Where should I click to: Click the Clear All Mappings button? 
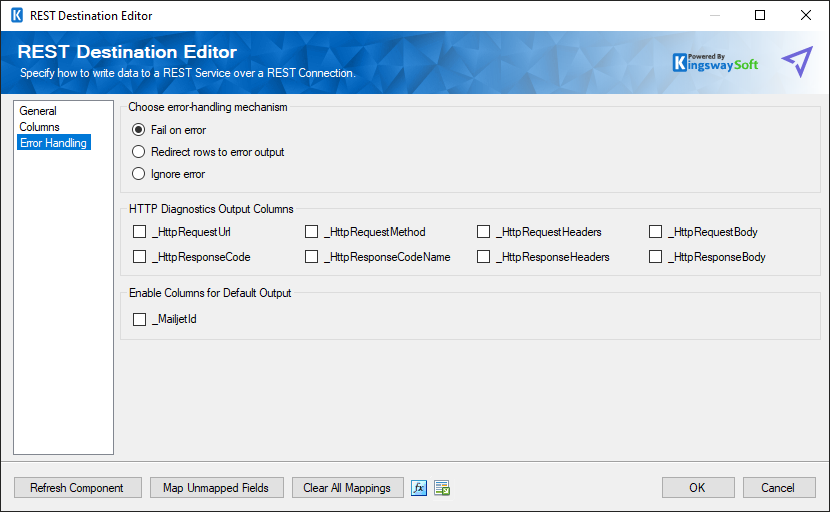coord(347,488)
